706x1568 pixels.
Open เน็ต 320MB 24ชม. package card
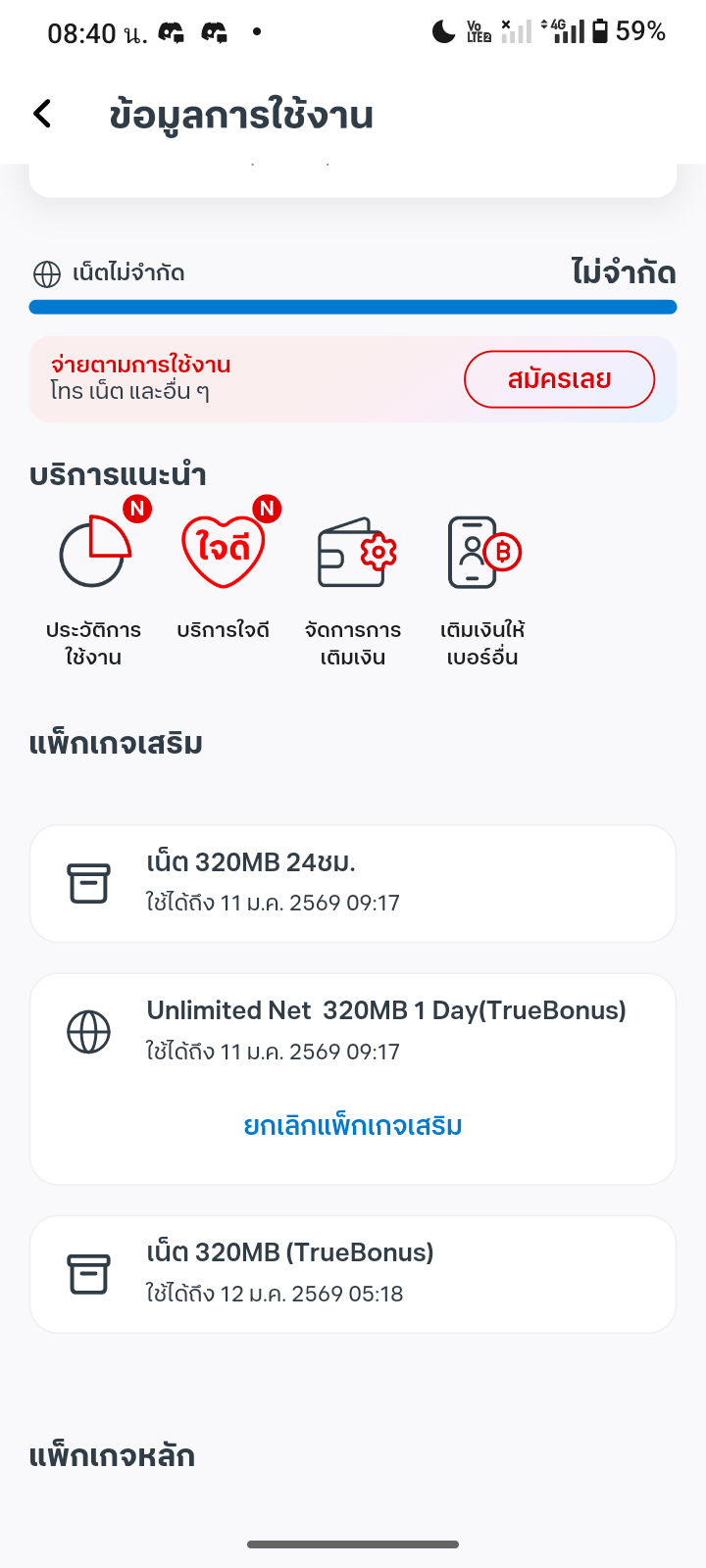353,883
